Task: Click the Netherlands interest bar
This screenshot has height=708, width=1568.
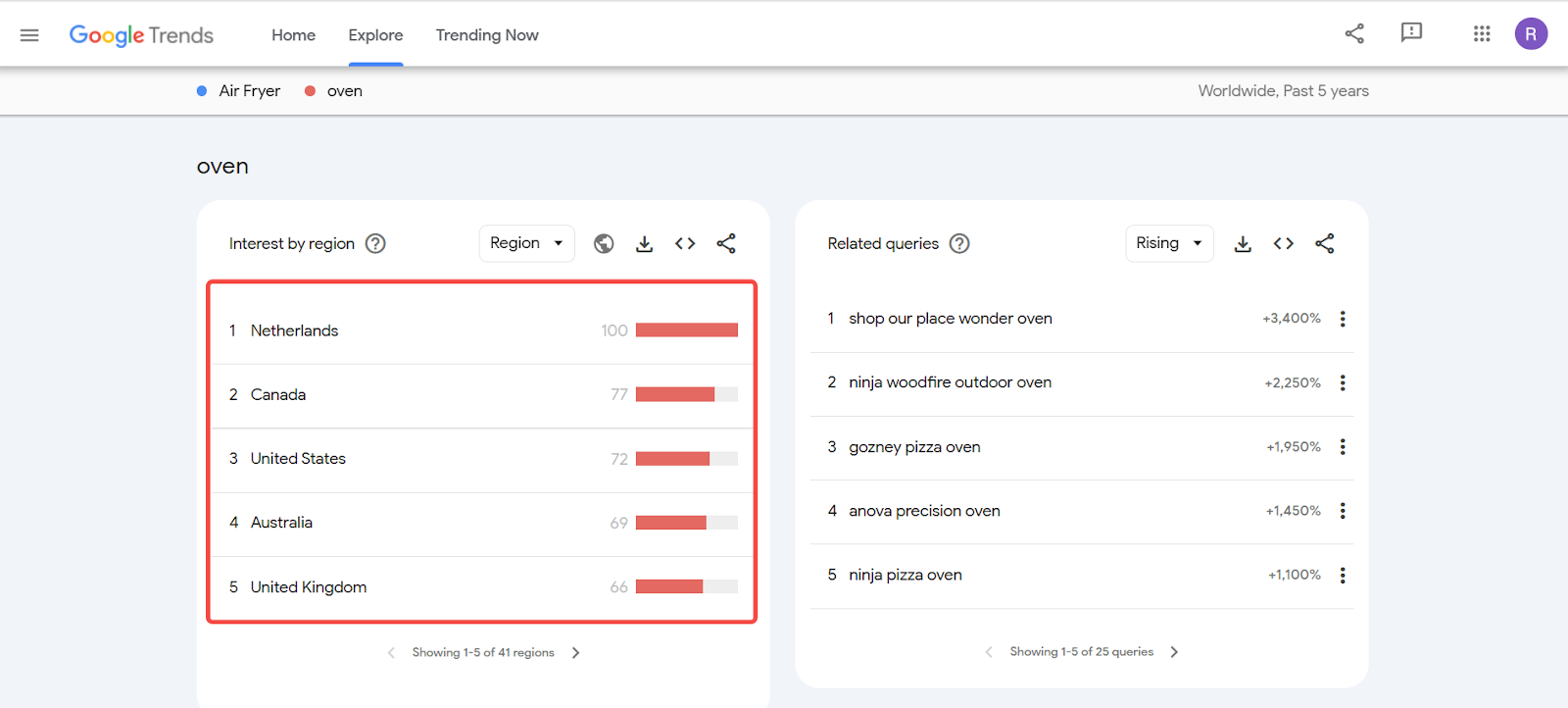Action: pyautogui.click(x=687, y=330)
